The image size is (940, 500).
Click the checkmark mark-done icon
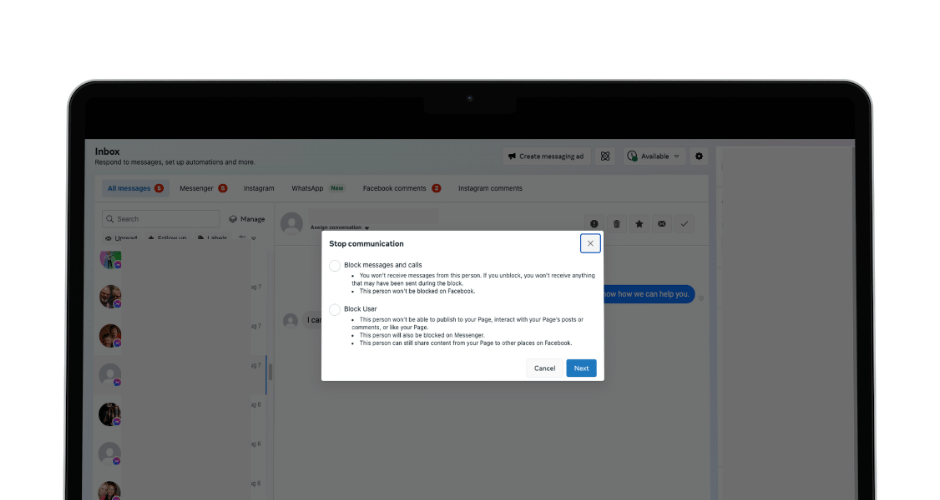pyautogui.click(x=684, y=224)
